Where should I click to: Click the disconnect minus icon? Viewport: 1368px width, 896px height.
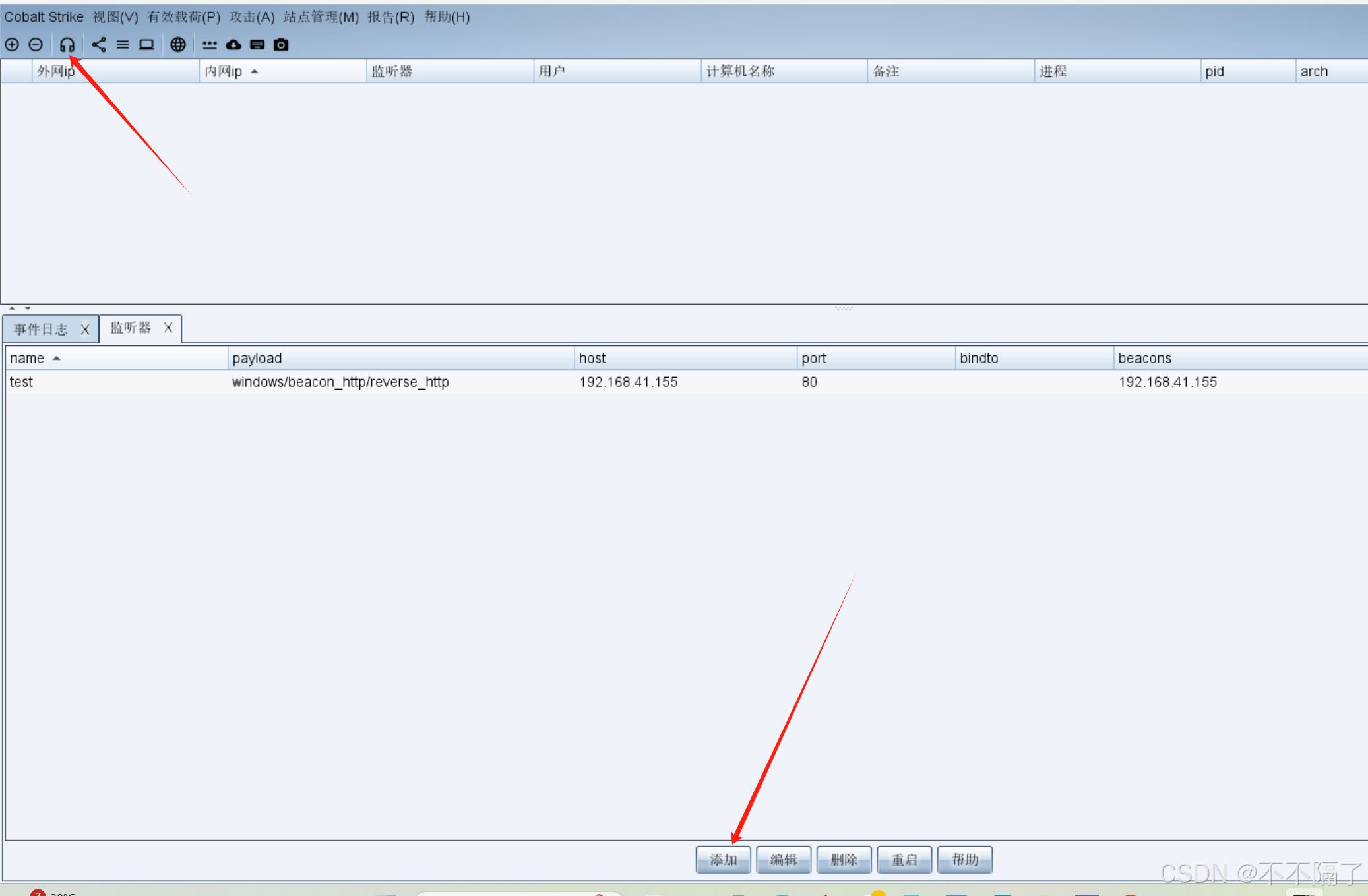coord(36,45)
